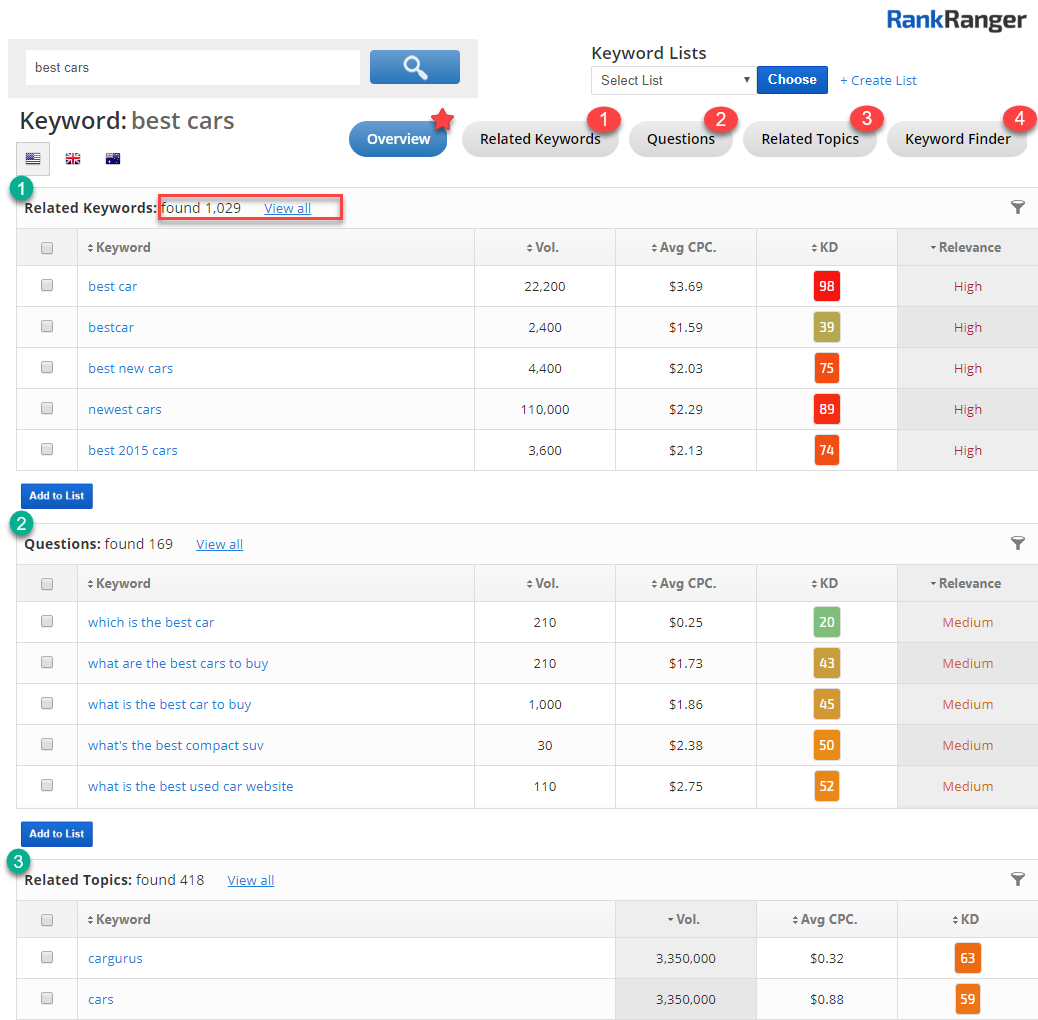The image size is (1038, 1020).
Task: Tick the 'which is the best car' checkbox
Action: click(47, 621)
